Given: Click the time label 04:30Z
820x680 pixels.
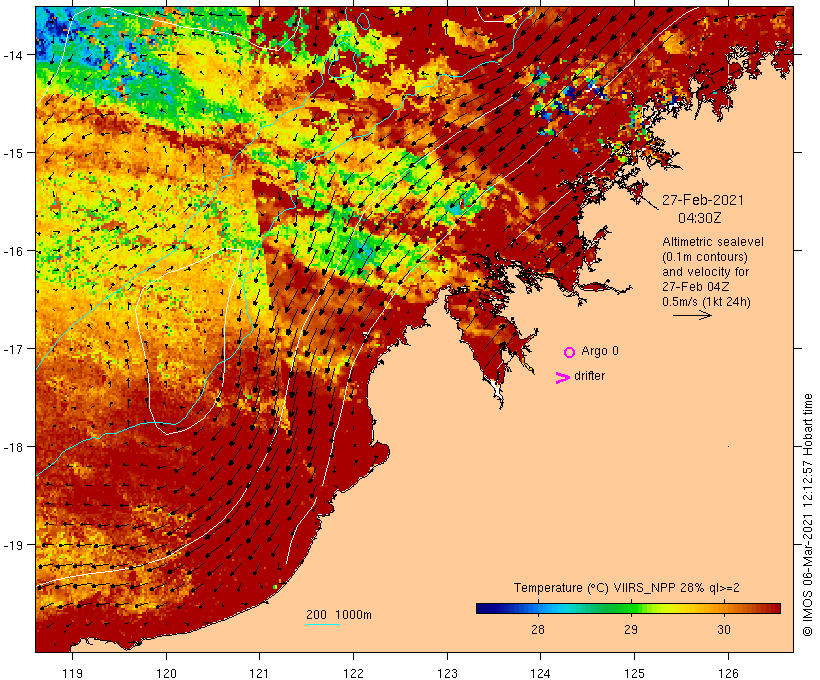Looking at the screenshot, I should click(699, 218).
